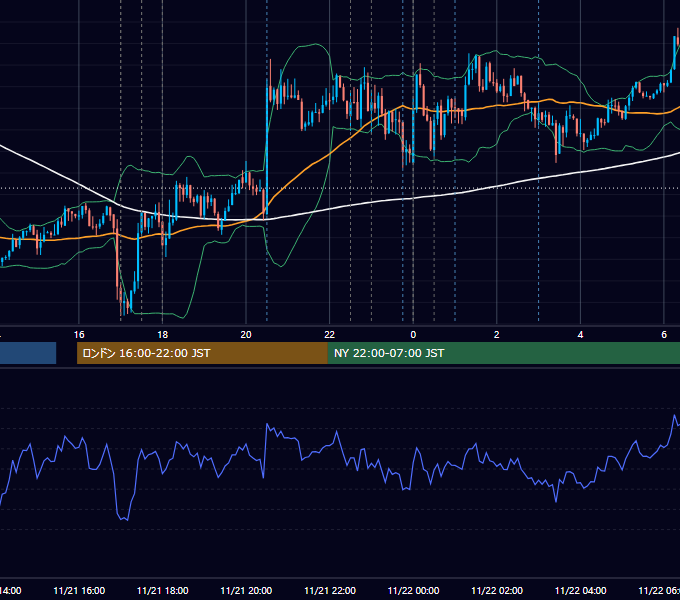Click the 11/22 02:00 date label
680x600 pixels.
pyautogui.click(x=497, y=590)
